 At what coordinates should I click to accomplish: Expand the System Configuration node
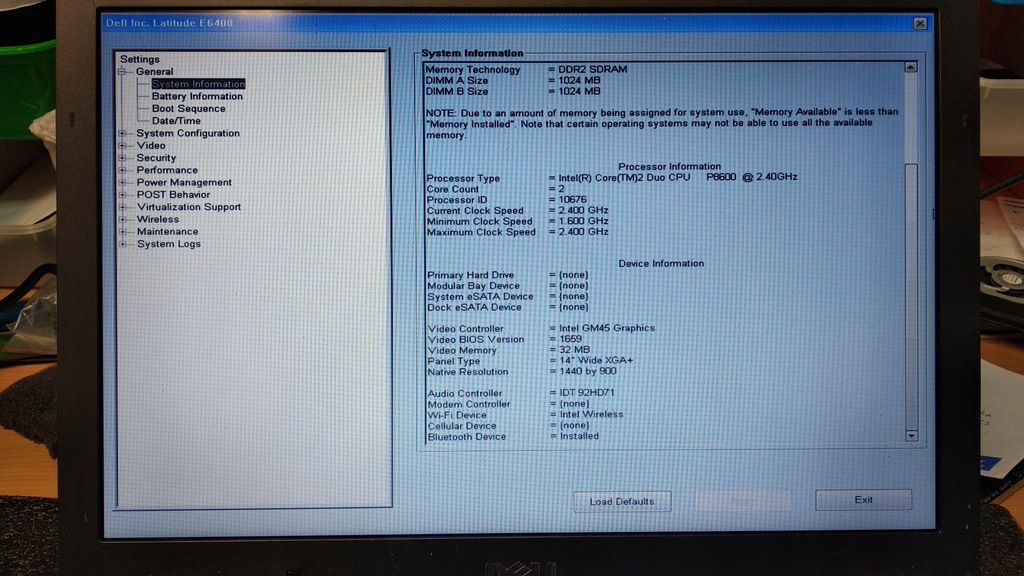pyautogui.click(x=122, y=133)
